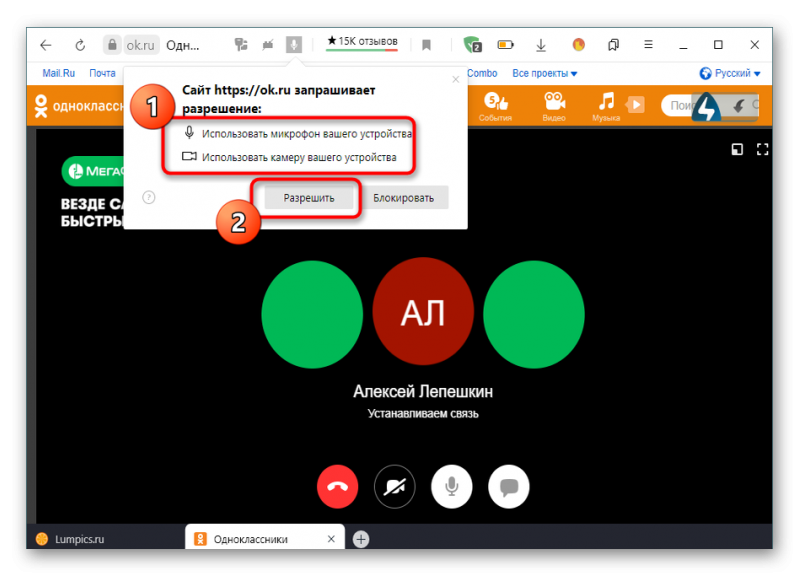
Task: Click the ok.ru address field
Action: [140, 45]
